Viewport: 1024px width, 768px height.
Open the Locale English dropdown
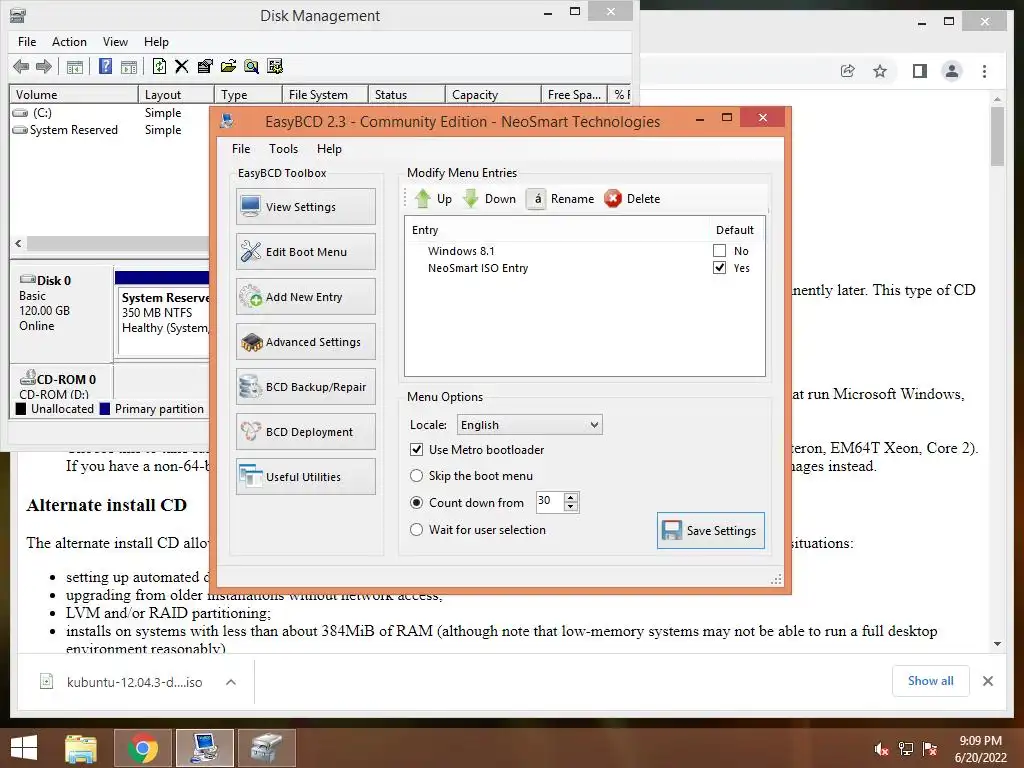point(530,424)
